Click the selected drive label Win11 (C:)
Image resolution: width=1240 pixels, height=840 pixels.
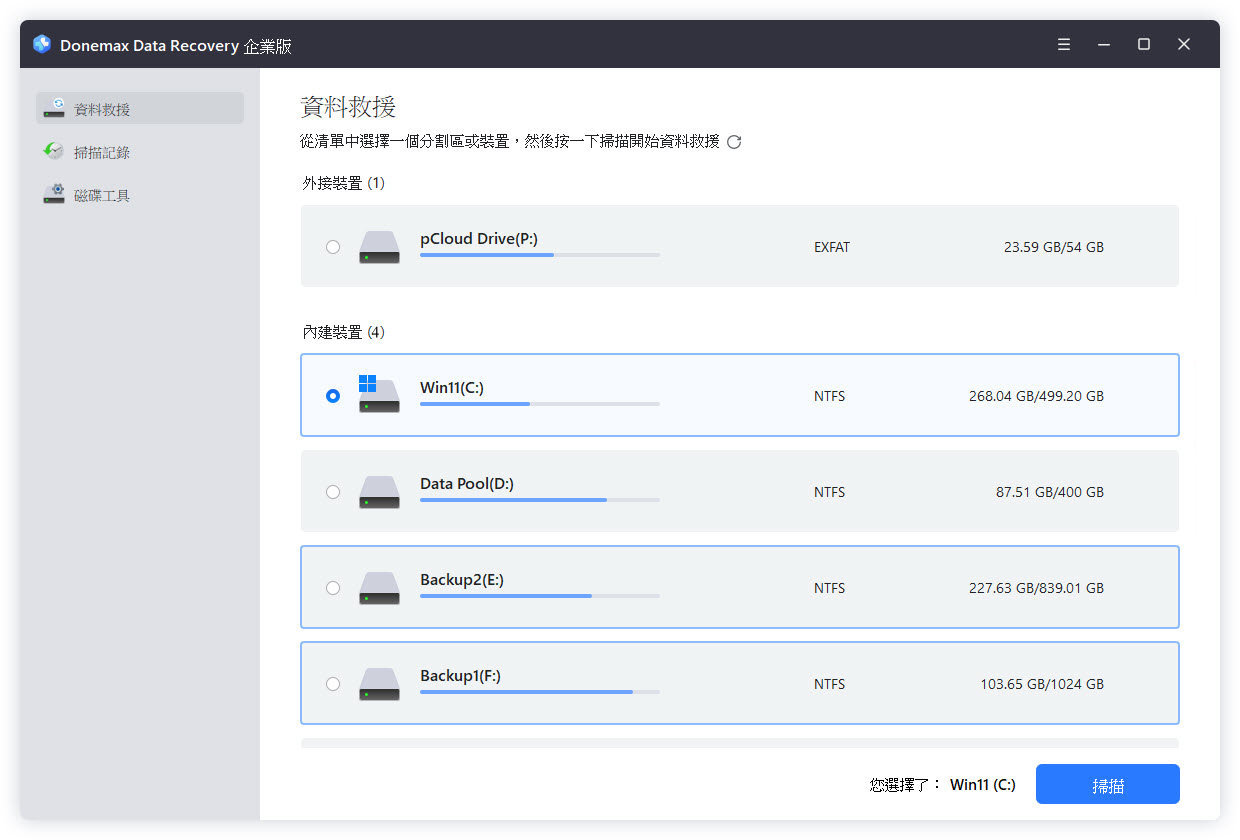click(982, 784)
